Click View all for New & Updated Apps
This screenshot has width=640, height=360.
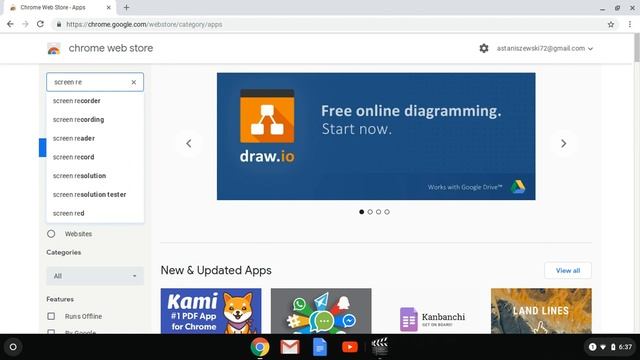(568, 271)
